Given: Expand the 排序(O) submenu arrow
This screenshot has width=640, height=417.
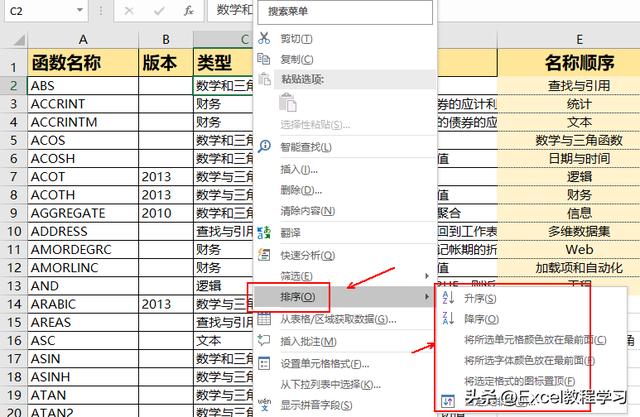Looking at the screenshot, I should click(427, 296).
